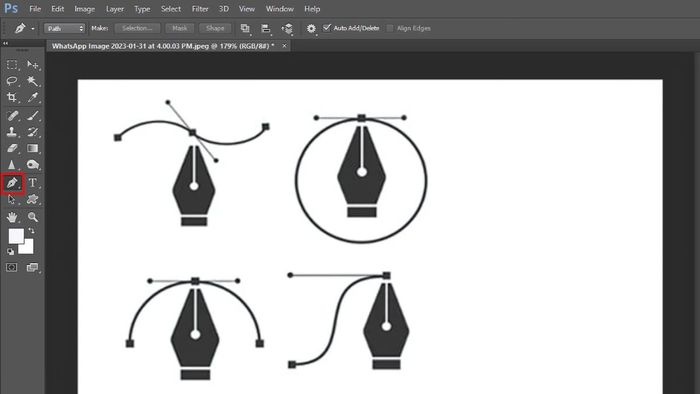Change the screen mode
Screen dimensions: 700x394
click(33, 267)
